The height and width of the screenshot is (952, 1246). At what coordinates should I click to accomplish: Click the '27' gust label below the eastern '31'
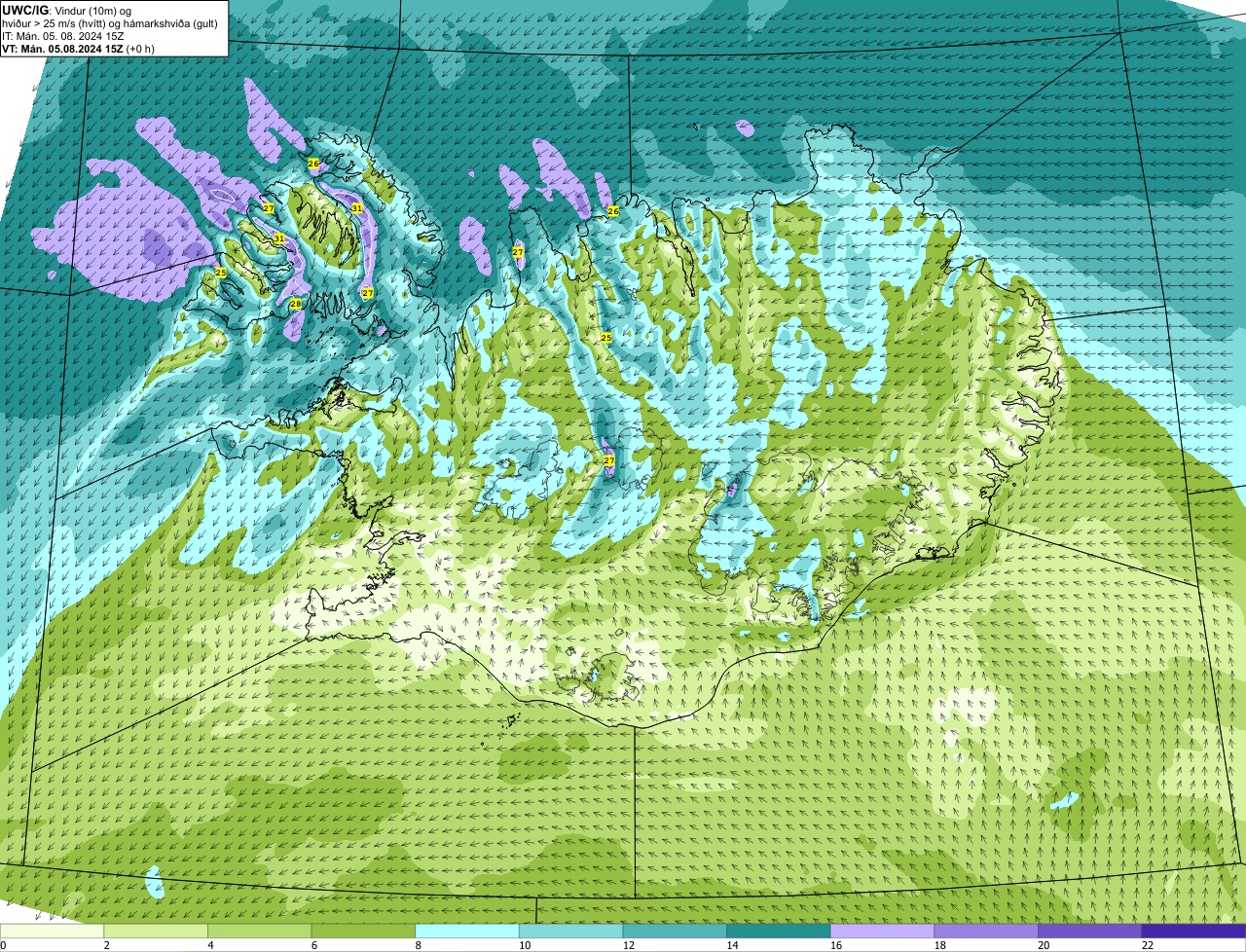[x=368, y=293]
